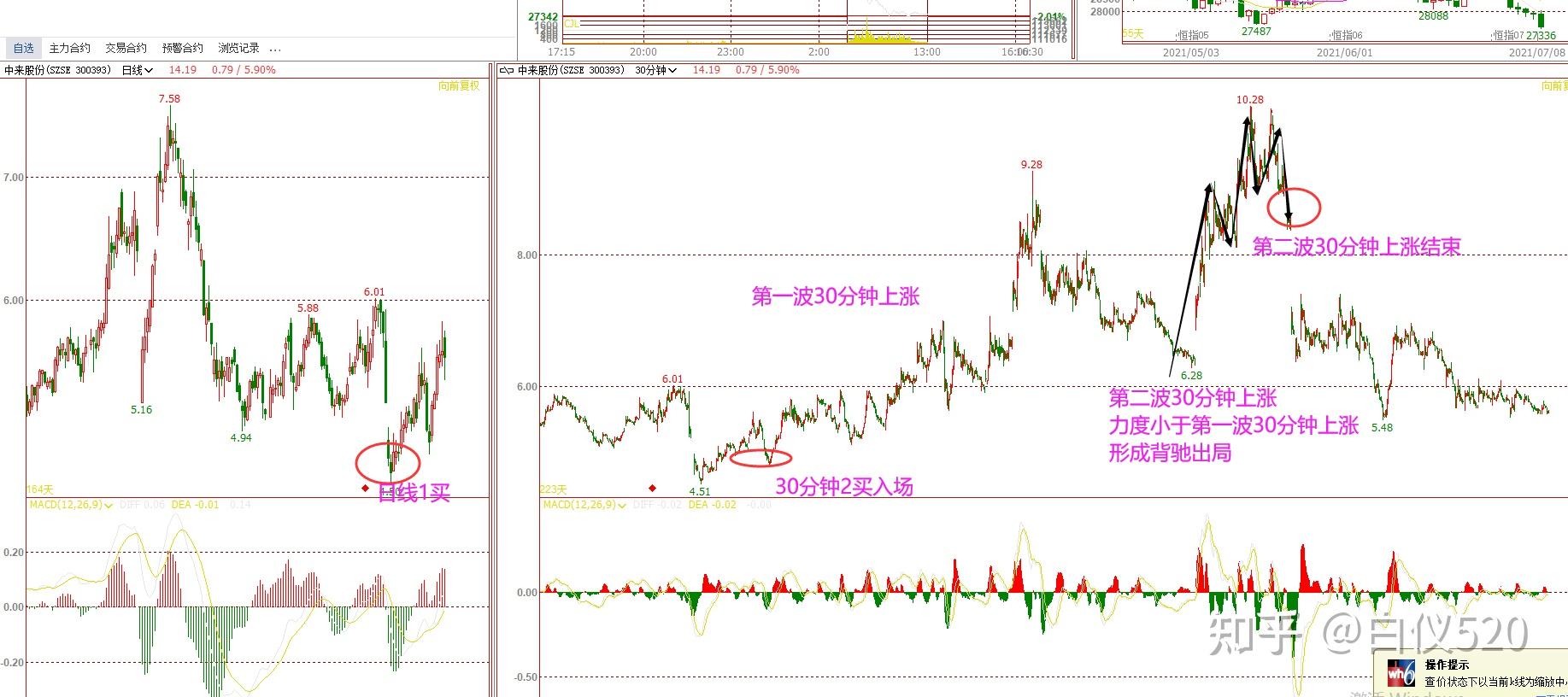The height and width of the screenshot is (697, 1568).
Task: Switch to the 自选 tab
Action: coord(24,48)
